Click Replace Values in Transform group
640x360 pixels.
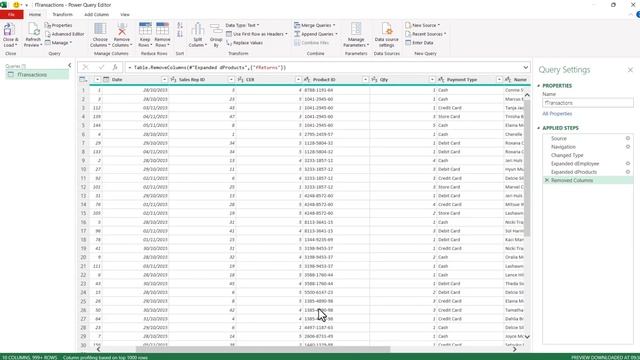click(244, 43)
